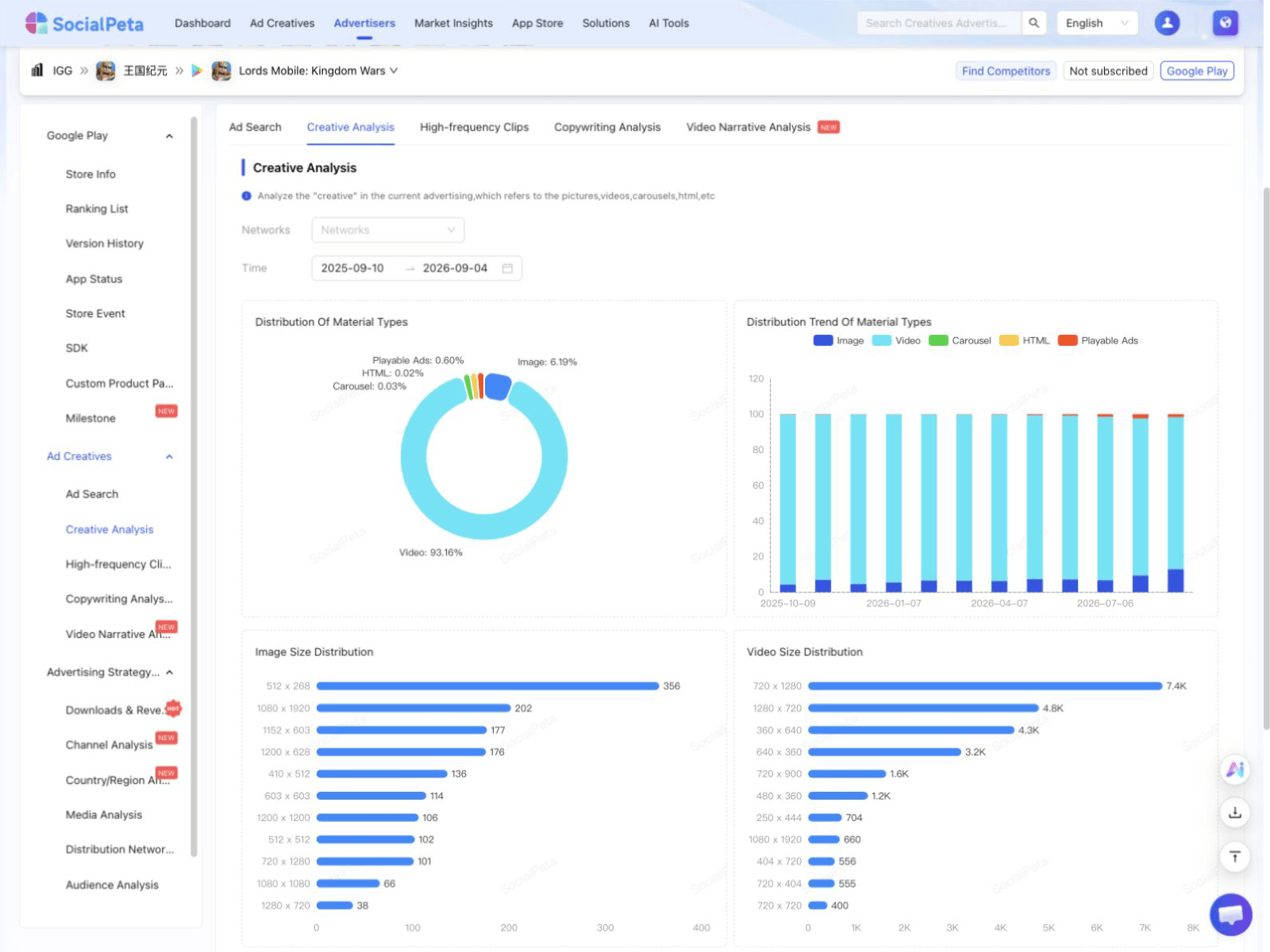The width and height of the screenshot is (1270, 952).
Task: Open Media Analysis in the sidebar
Action: point(104,815)
